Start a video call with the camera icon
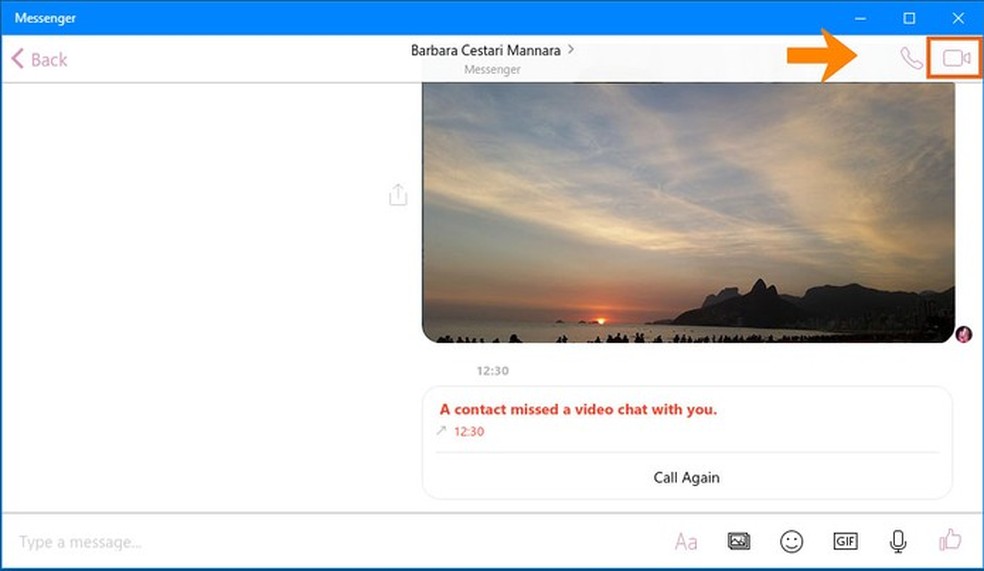984x571 pixels. coord(956,58)
